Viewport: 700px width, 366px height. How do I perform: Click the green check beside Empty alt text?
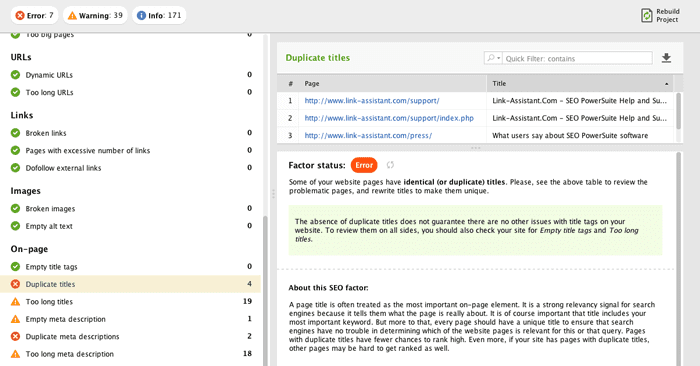(16, 225)
